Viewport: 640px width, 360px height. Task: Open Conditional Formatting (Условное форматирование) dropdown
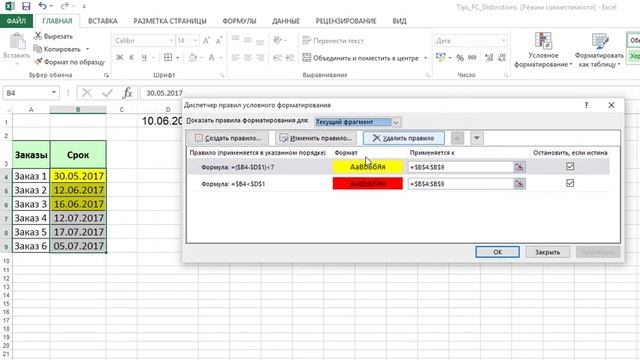pyautogui.click(x=543, y=50)
